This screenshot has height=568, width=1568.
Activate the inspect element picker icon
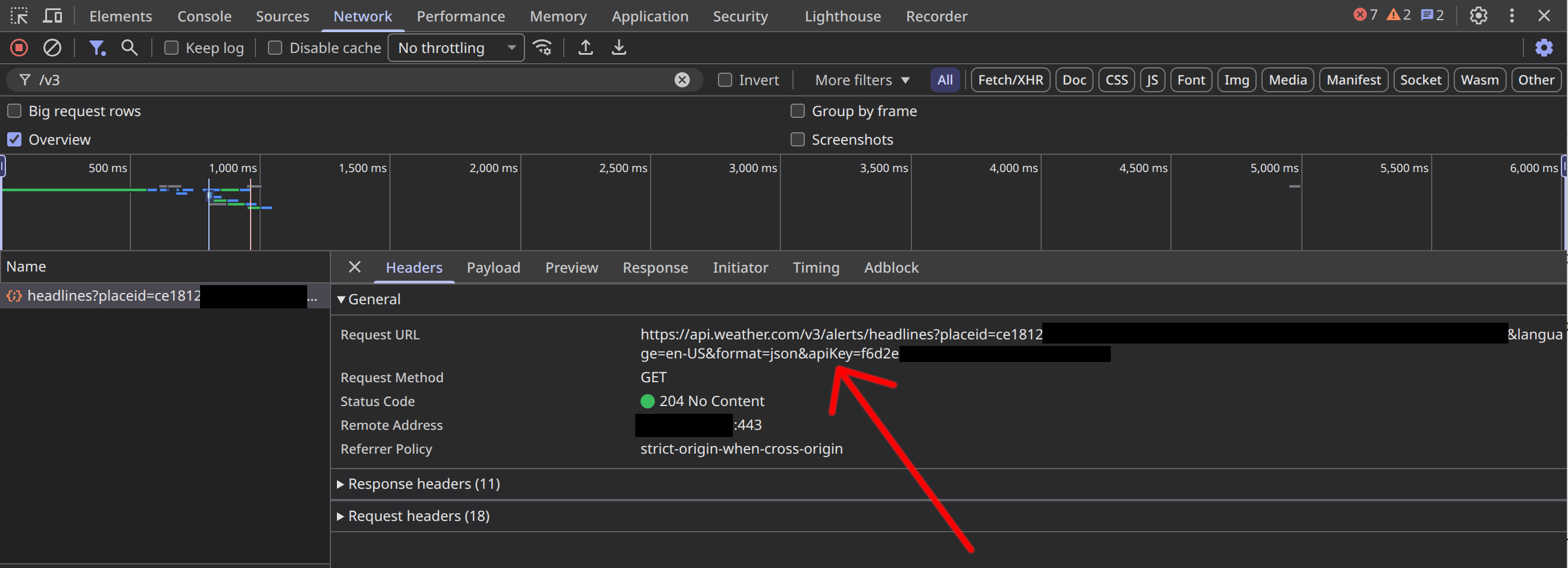[19, 16]
